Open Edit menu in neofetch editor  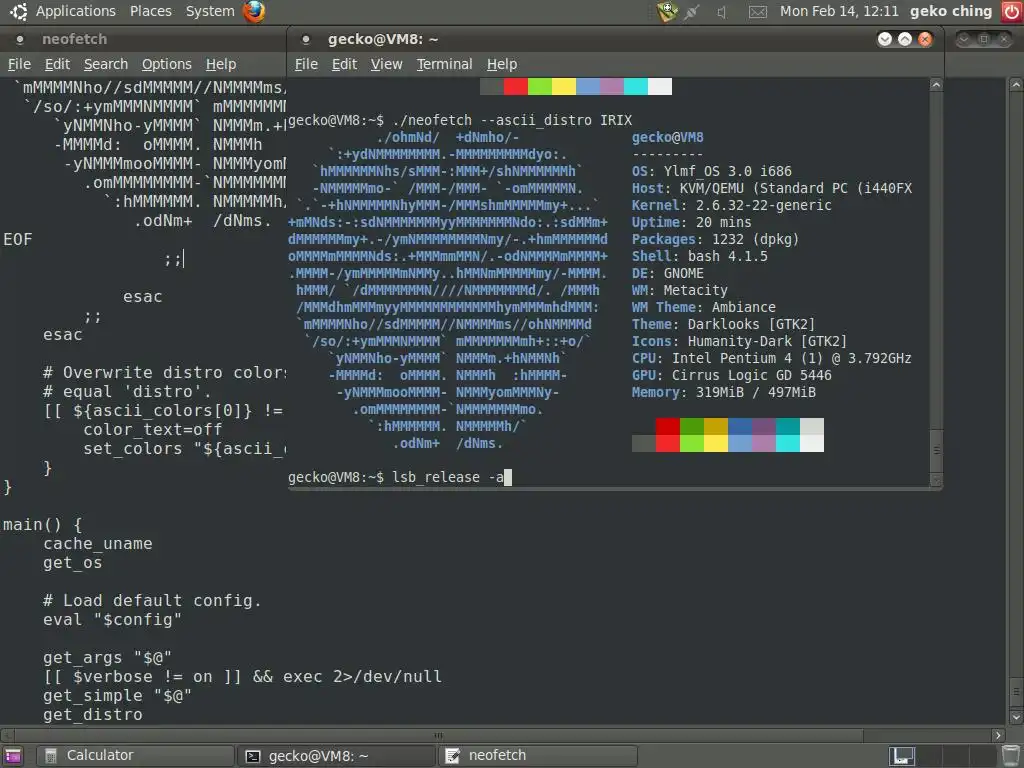[x=57, y=64]
